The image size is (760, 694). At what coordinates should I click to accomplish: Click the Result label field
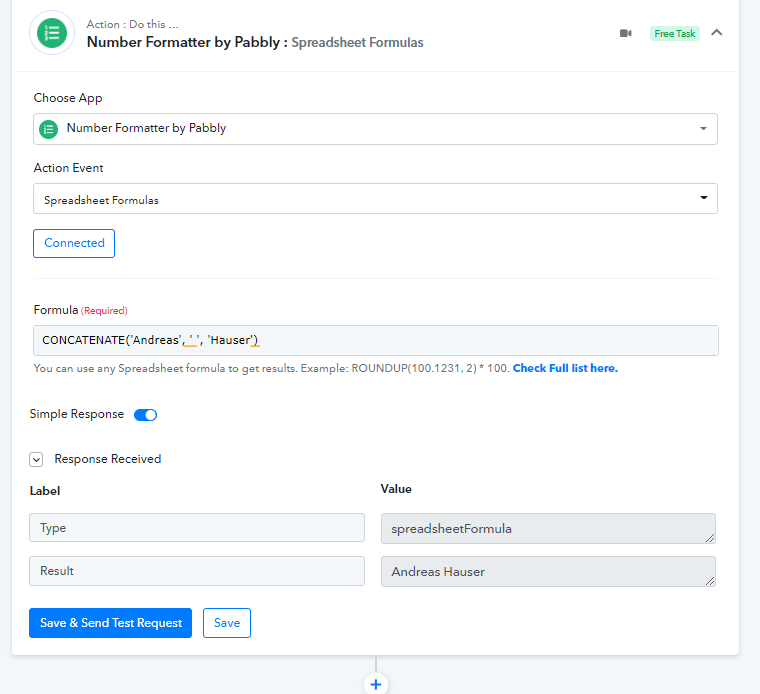(197, 571)
